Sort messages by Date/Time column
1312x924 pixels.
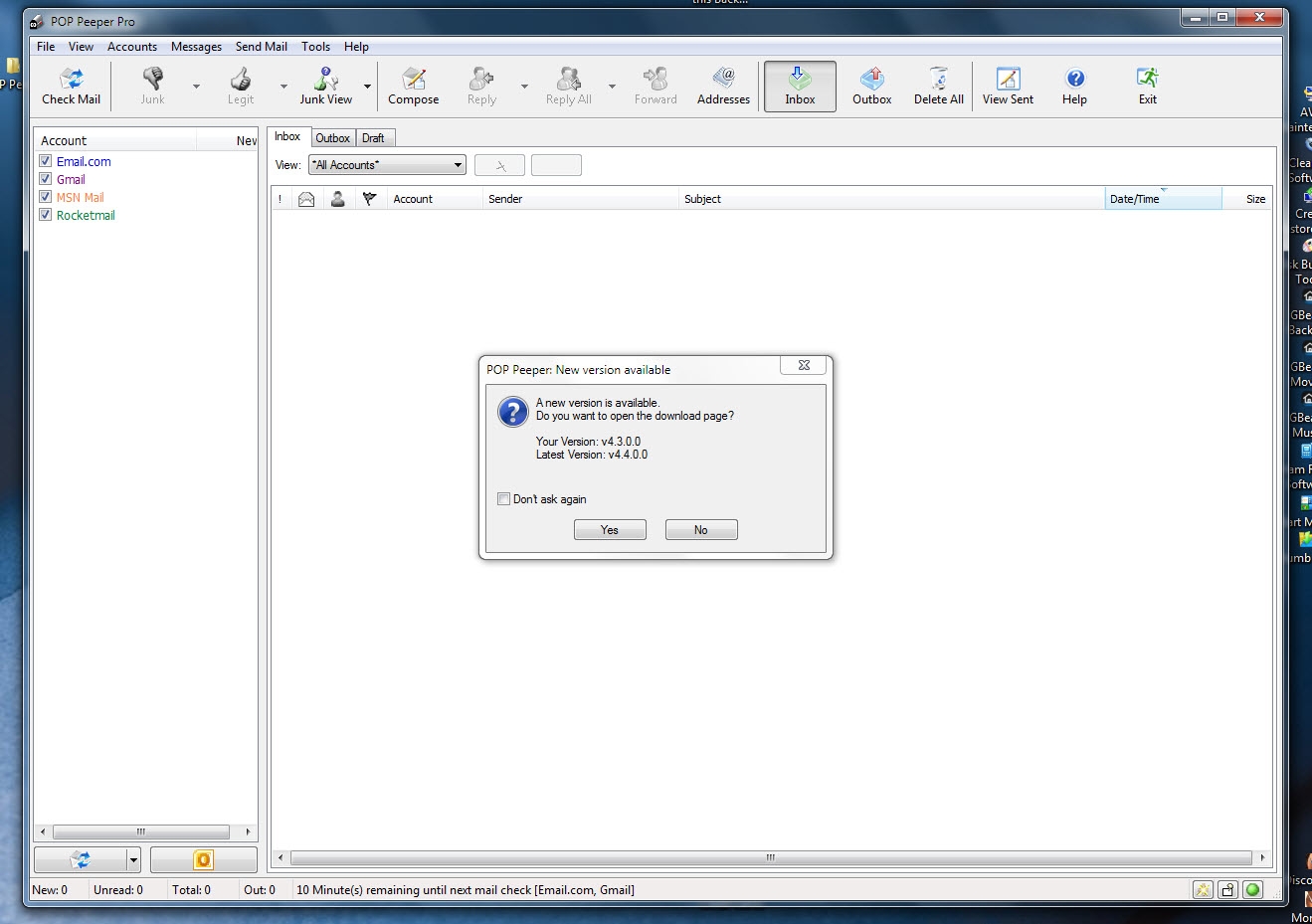1163,199
